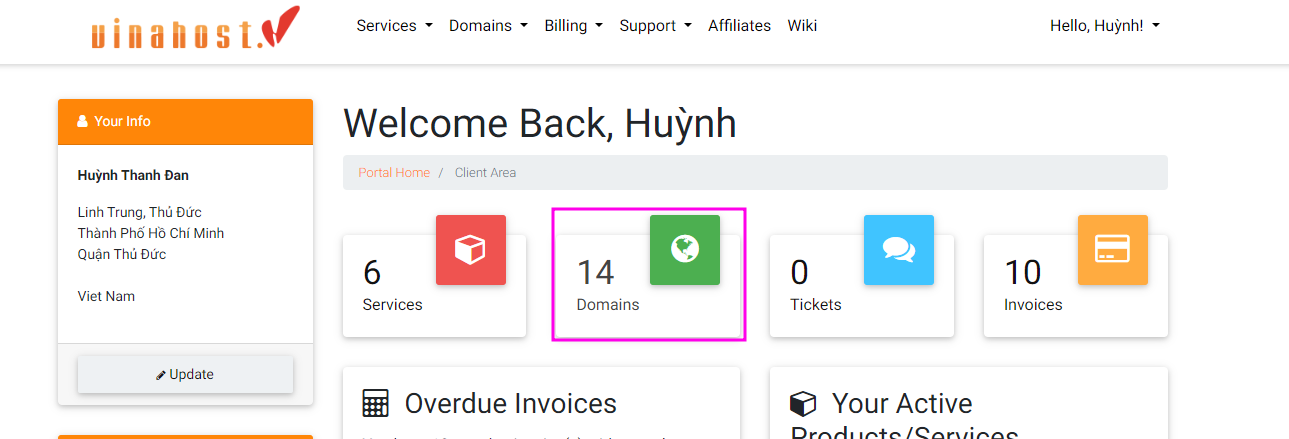
Task: Click the blue Tickets chat bubbles icon
Action: 898,250
